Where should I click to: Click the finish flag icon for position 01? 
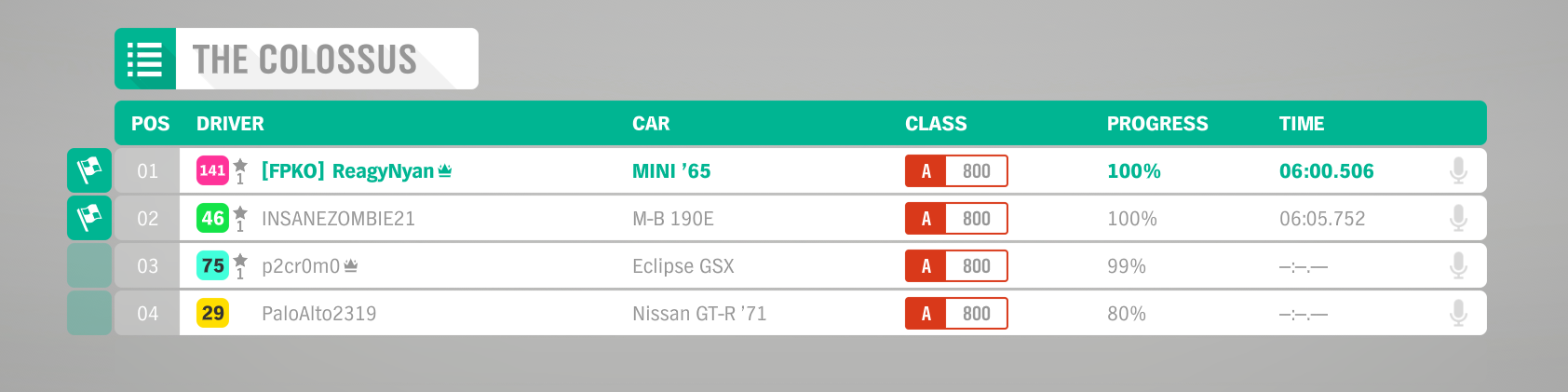click(89, 170)
